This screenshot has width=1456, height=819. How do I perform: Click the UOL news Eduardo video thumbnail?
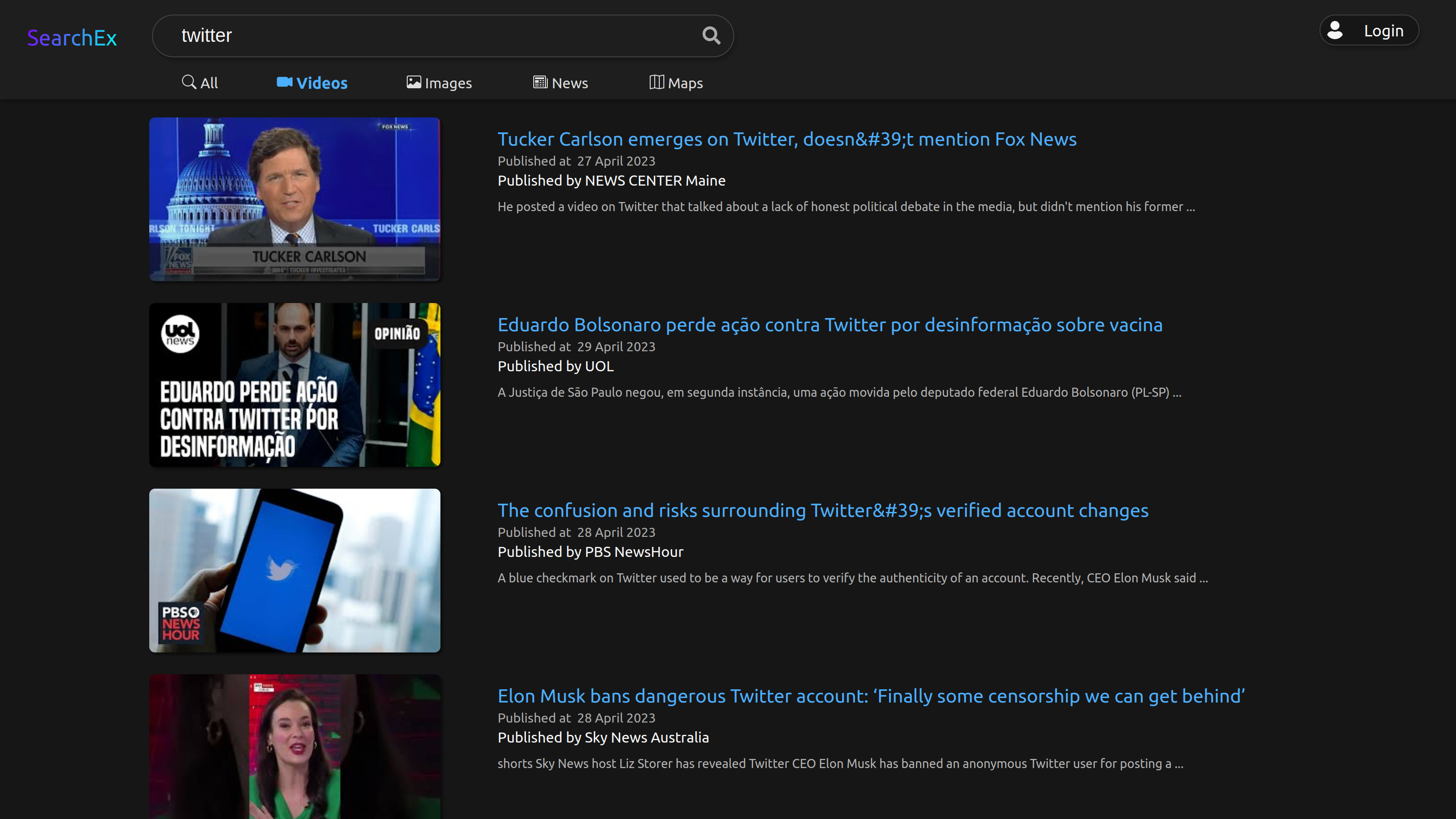click(x=294, y=385)
